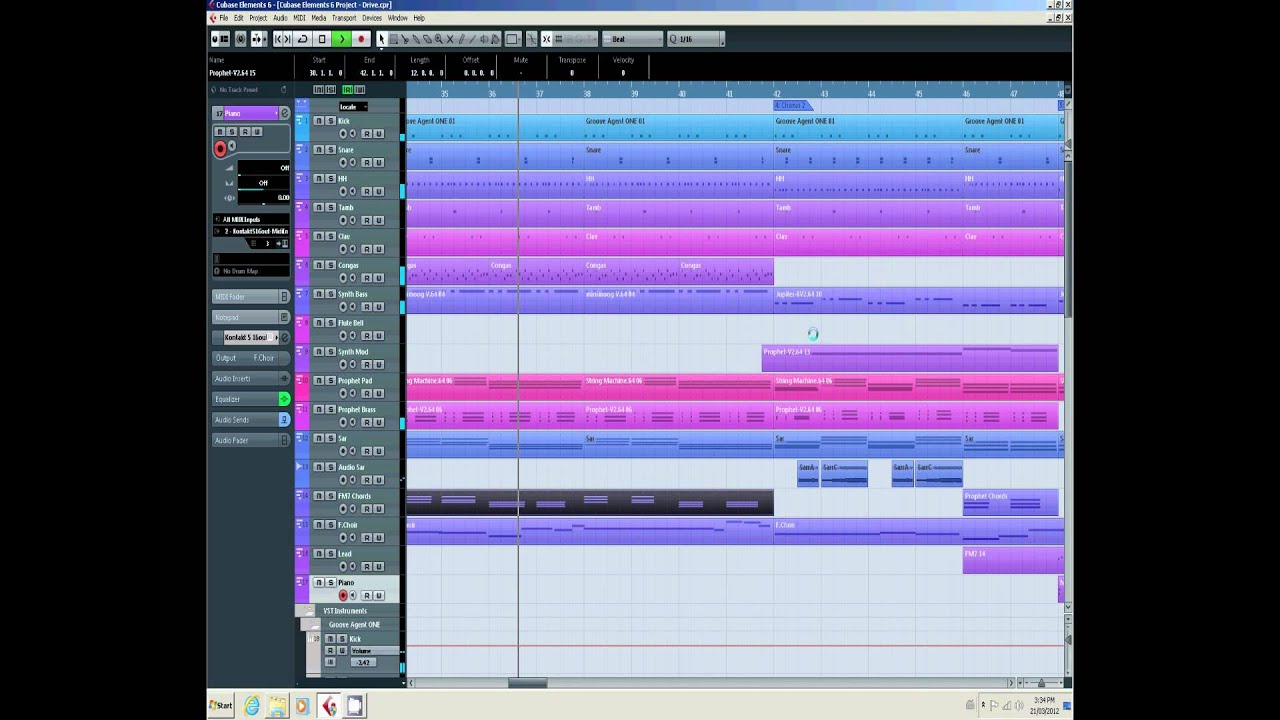Collapse the VST Instruments folder
The height and width of the screenshot is (720, 1280).
click(x=311, y=611)
